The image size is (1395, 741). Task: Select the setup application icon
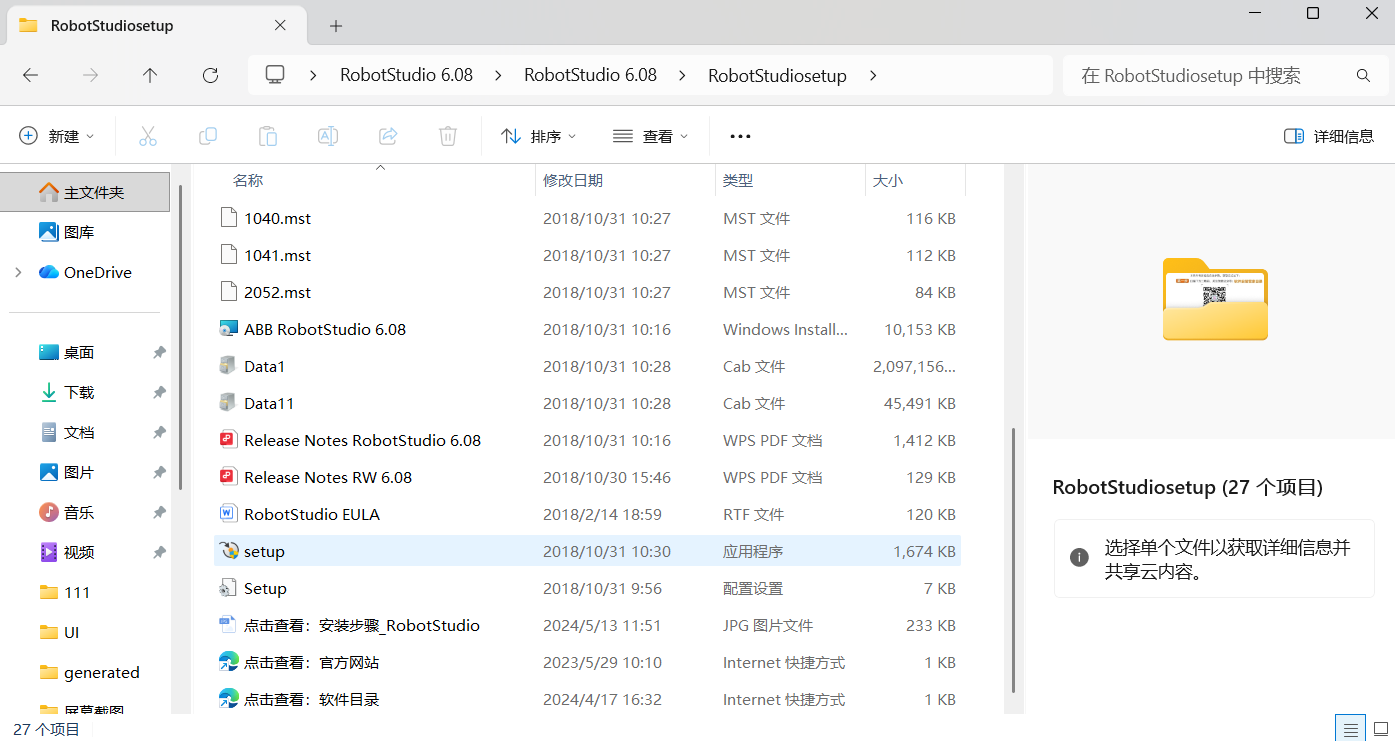[229, 551]
